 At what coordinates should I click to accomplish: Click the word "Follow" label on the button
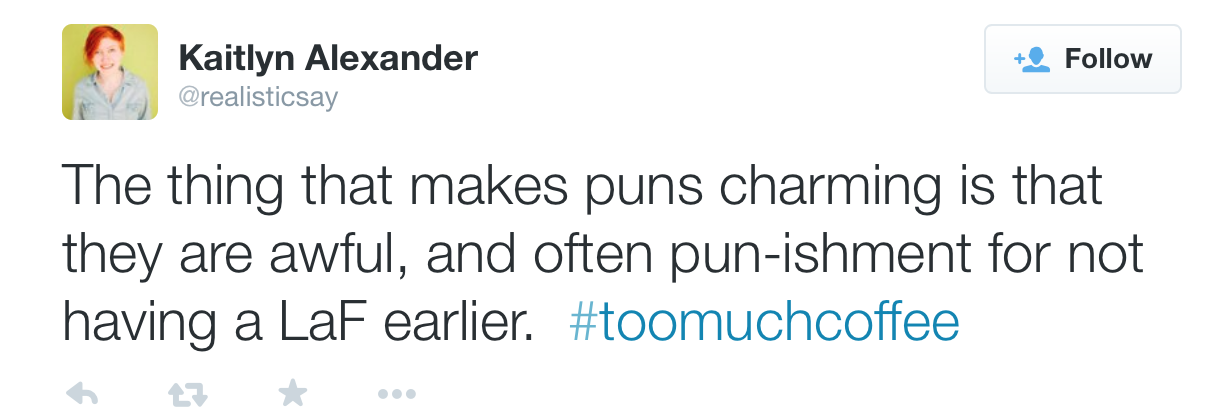point(1108,59)
